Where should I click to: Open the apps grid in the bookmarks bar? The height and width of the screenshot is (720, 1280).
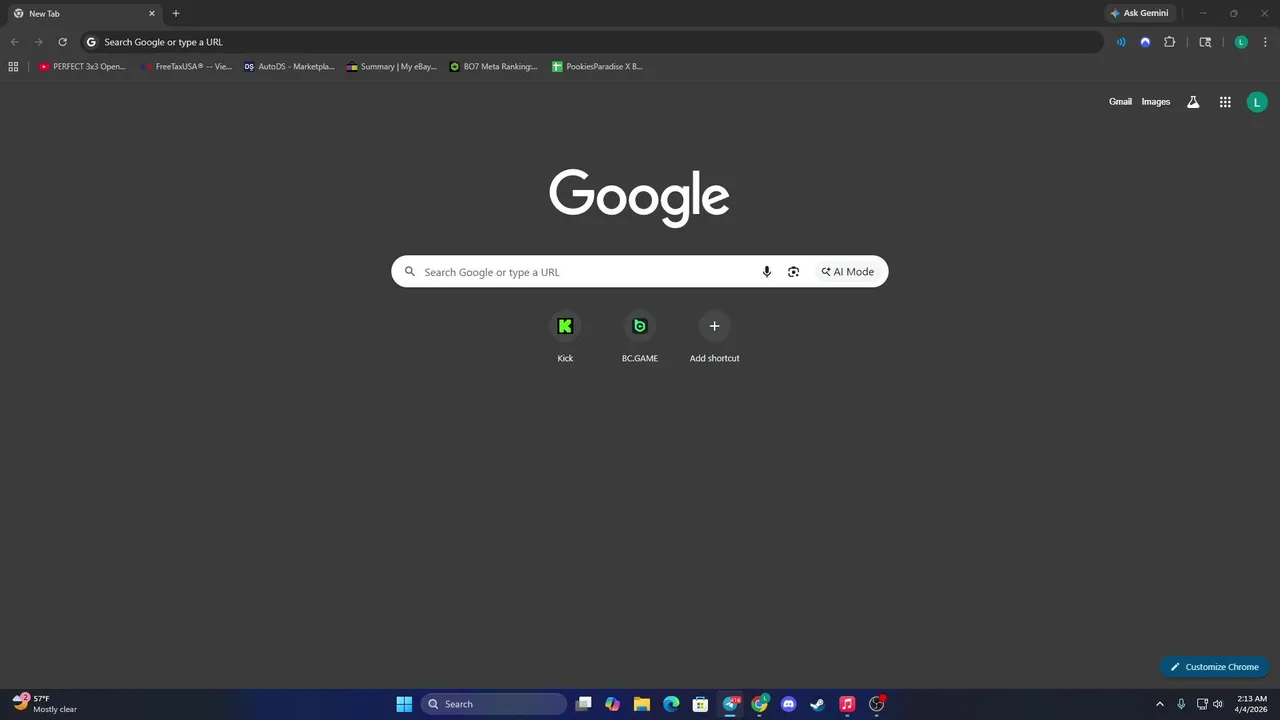[x=13, y=67]
